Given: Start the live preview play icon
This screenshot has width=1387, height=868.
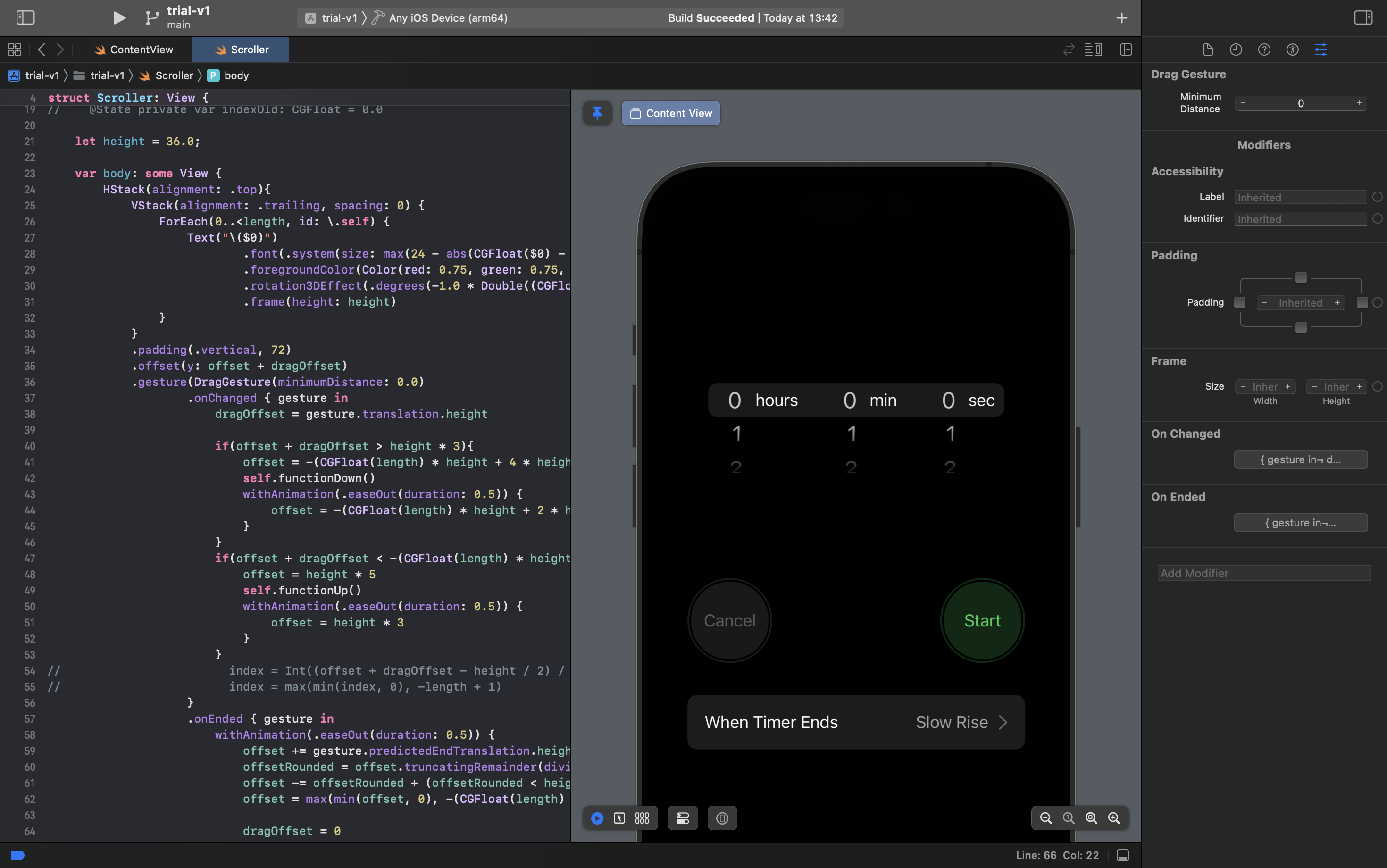Looking at the screenshot, I should (597, 818).
